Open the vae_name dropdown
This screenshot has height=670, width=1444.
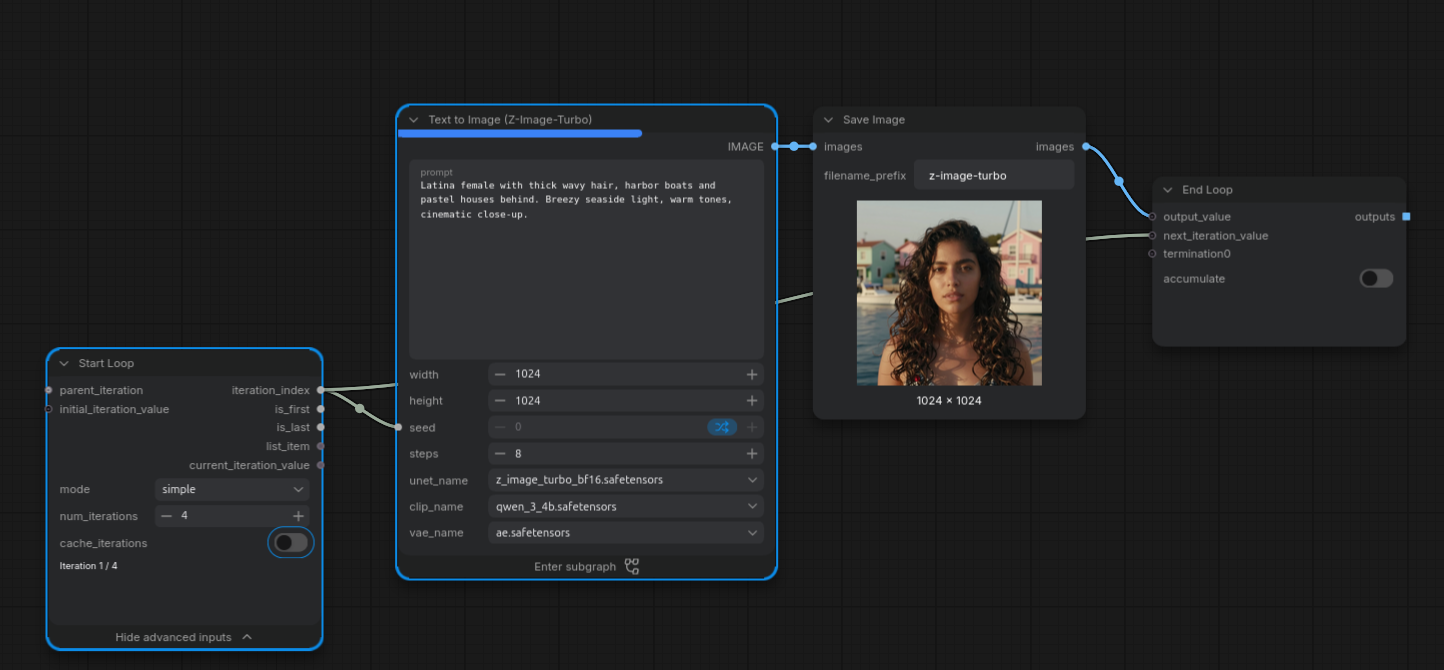(626, 533)
